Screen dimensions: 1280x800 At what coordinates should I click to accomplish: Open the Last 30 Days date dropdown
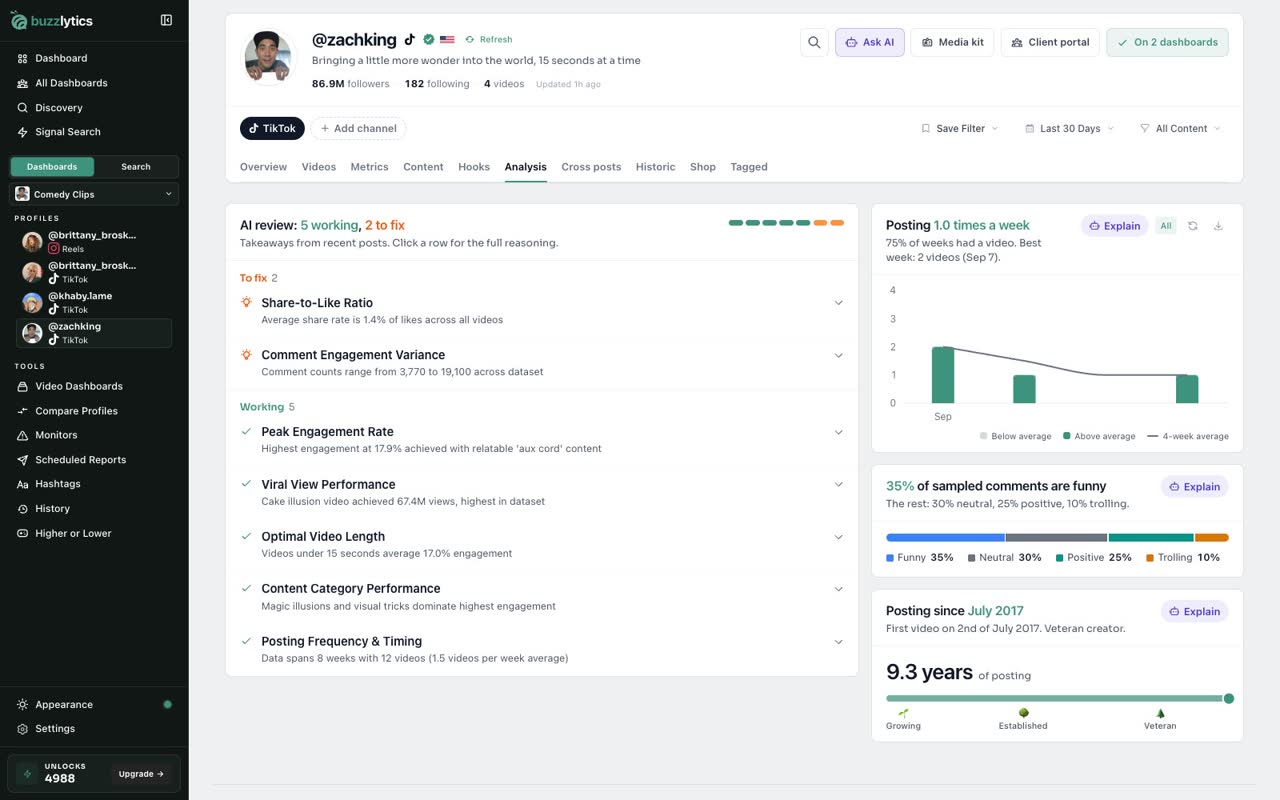(x=1068, y=128)
